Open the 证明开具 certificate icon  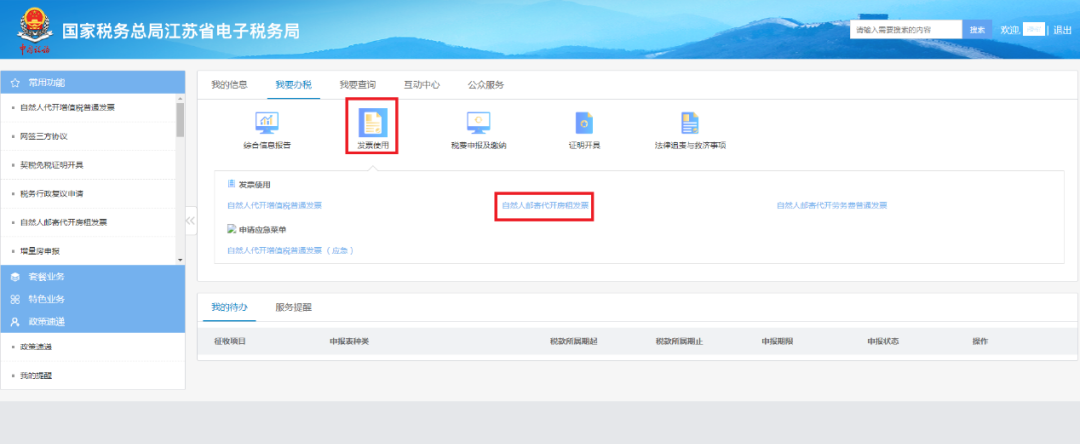[584, 123]
